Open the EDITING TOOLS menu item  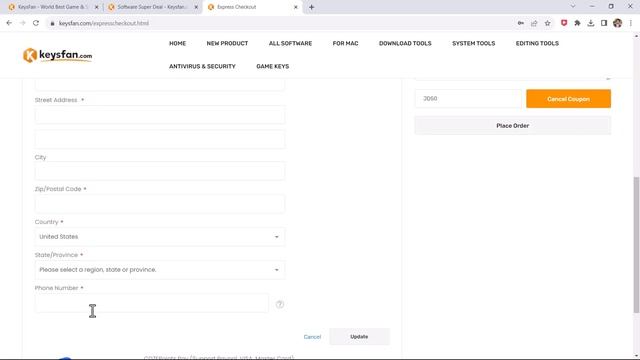pos(537,43)
